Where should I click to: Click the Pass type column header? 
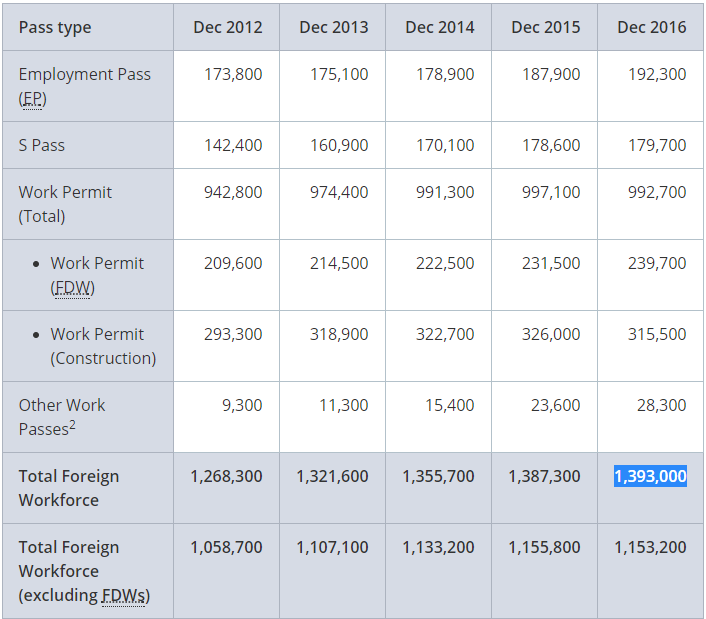[55, 27]
